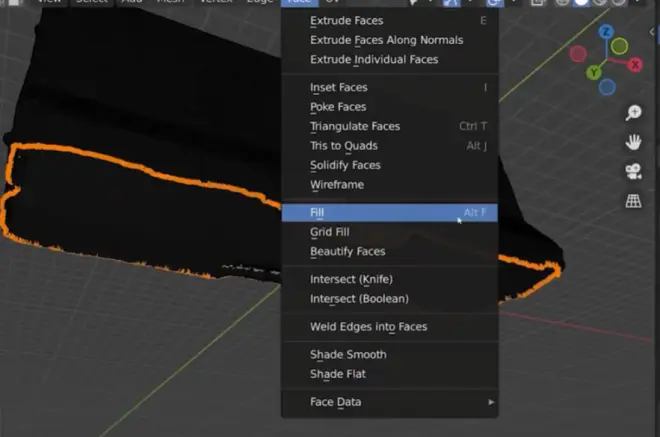Apply Shade Flat
Image resolution: width=660 pixels, height=437 pixels.
[x=390, y=374]
